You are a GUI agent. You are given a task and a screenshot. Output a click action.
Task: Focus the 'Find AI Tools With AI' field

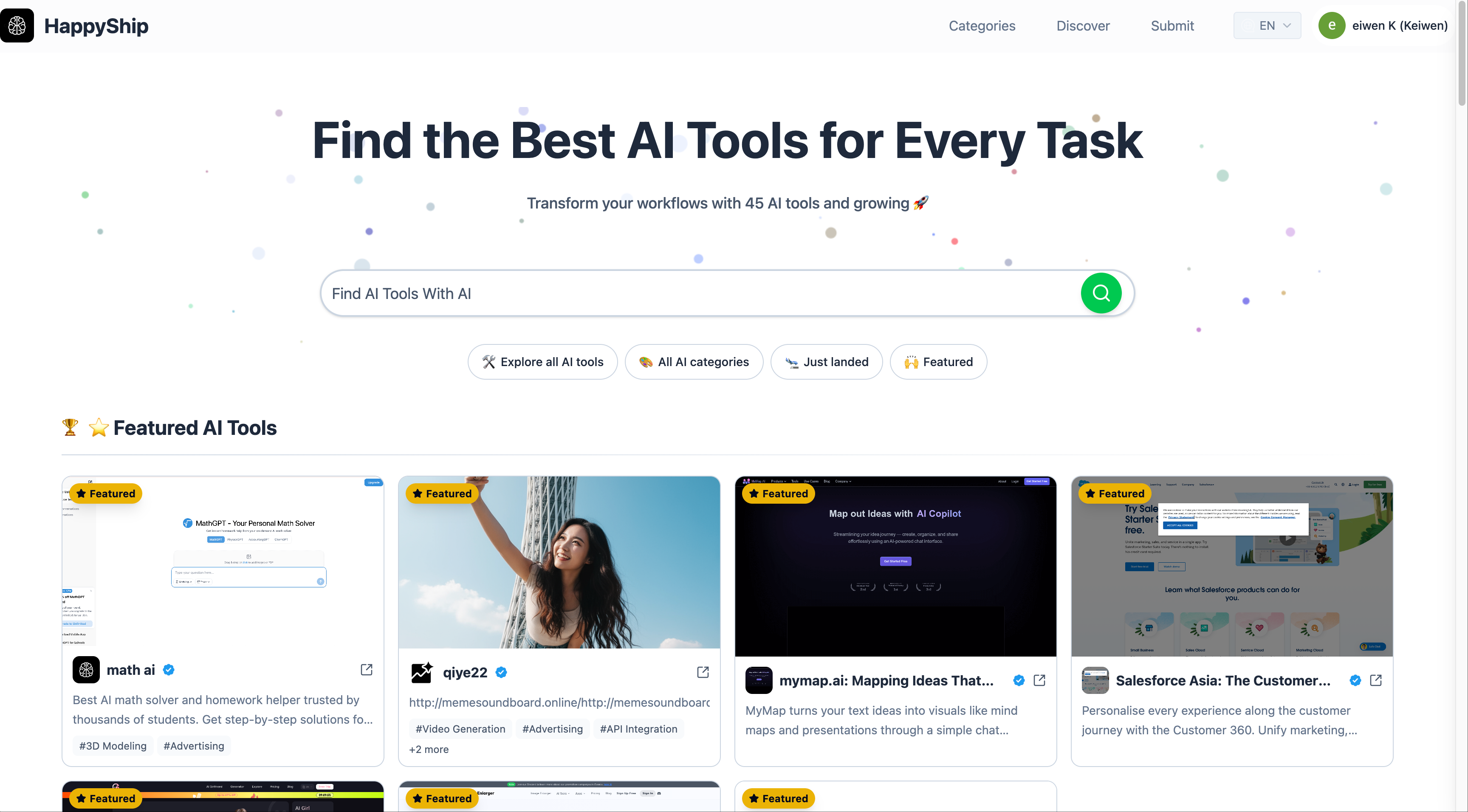[701, 293]
